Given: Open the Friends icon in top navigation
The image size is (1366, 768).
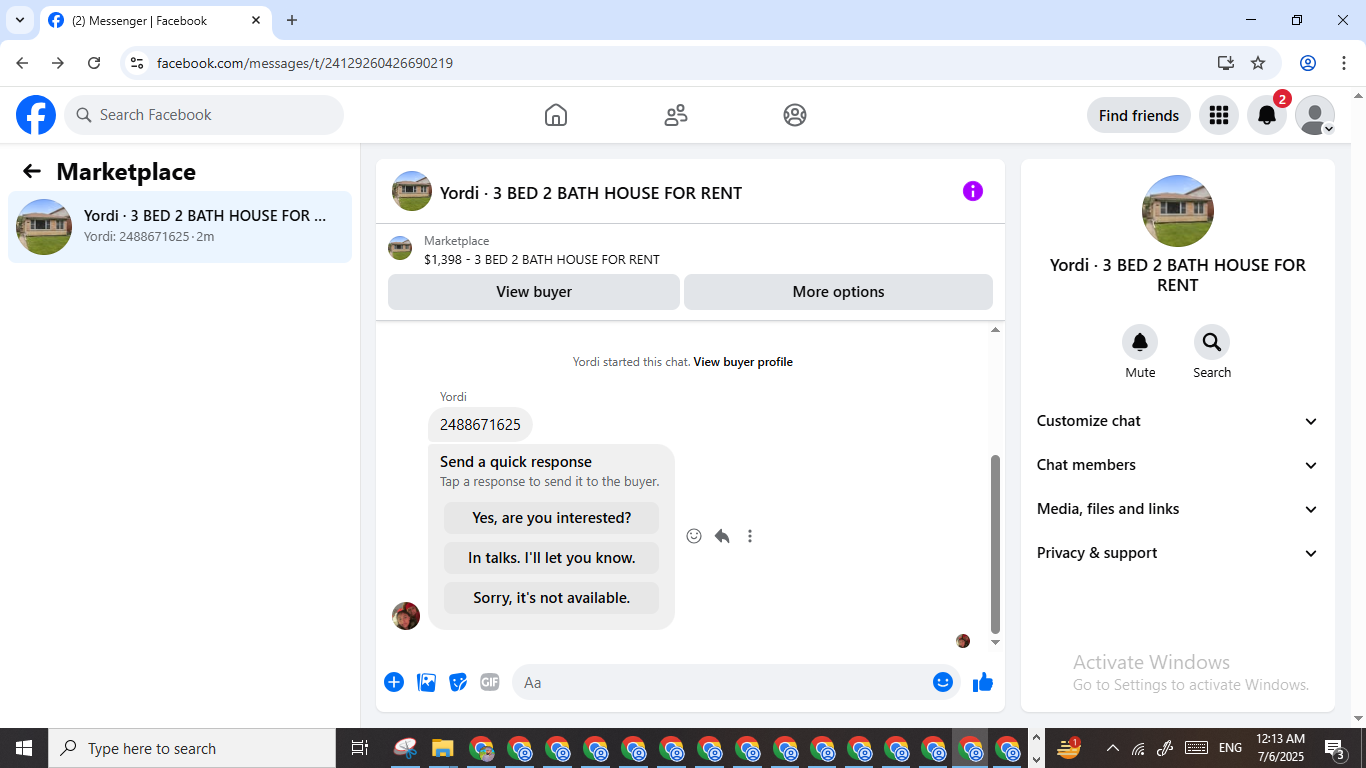Looking at the screenshot, I should [676, 115].
